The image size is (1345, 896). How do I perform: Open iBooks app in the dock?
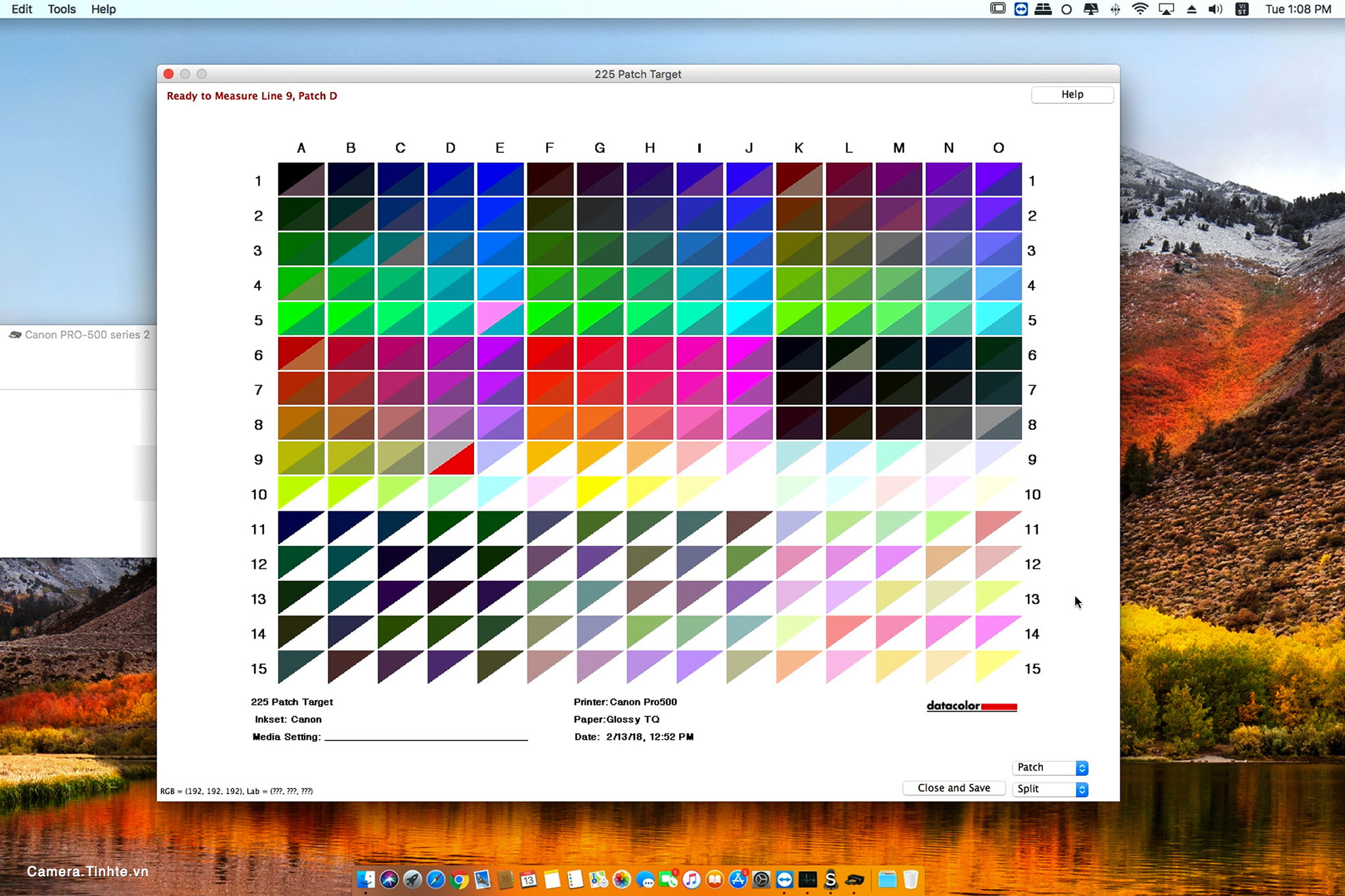pos(715,879)
